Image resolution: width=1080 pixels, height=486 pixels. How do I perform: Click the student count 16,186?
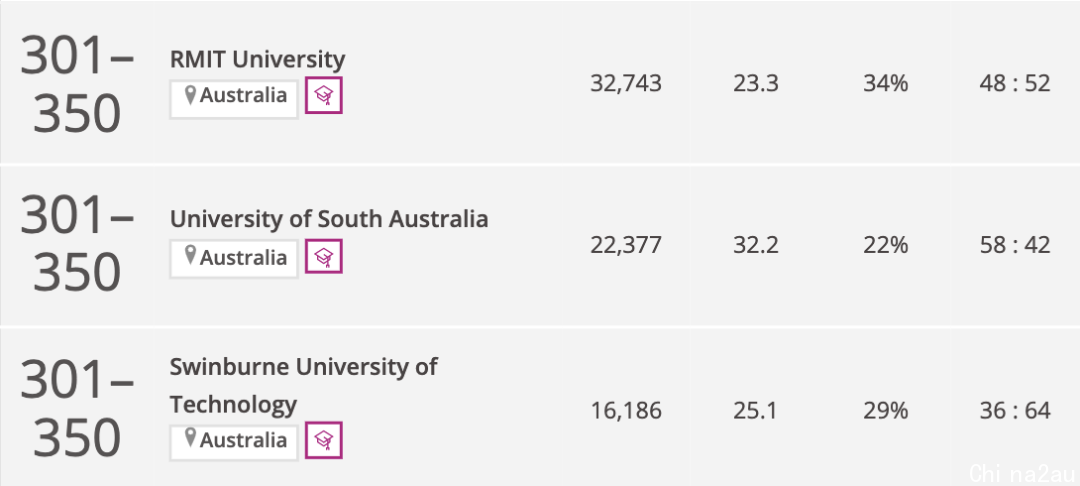pyautogui.click(x=626, y=411)
